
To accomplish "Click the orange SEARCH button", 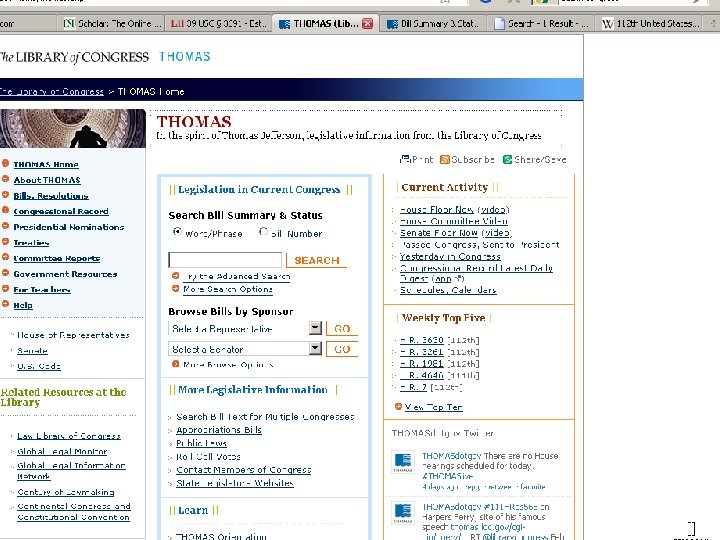I will (316, 260).
